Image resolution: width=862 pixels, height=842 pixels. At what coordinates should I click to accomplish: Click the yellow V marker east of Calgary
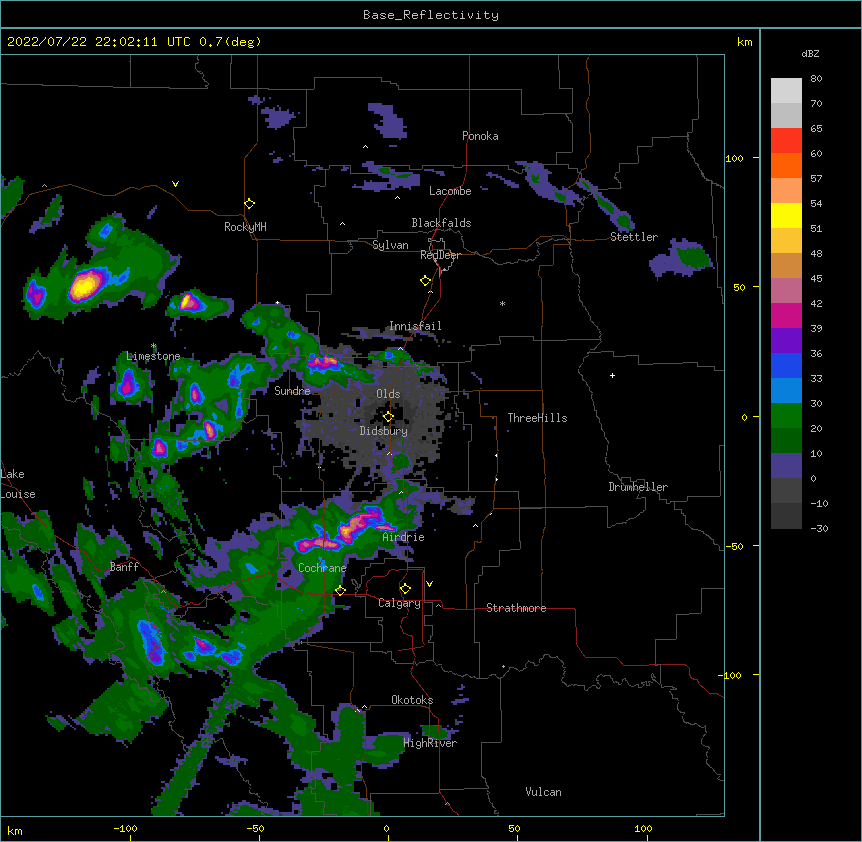pyautogui.click(x=429, y=584)
